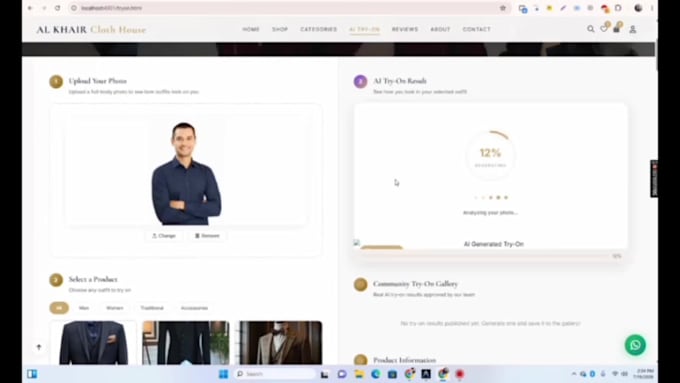Screen dimensions: 680x383
Task: Click the AI Try-On Result heading
Action: pyautogui.click(x=400, y=81)
